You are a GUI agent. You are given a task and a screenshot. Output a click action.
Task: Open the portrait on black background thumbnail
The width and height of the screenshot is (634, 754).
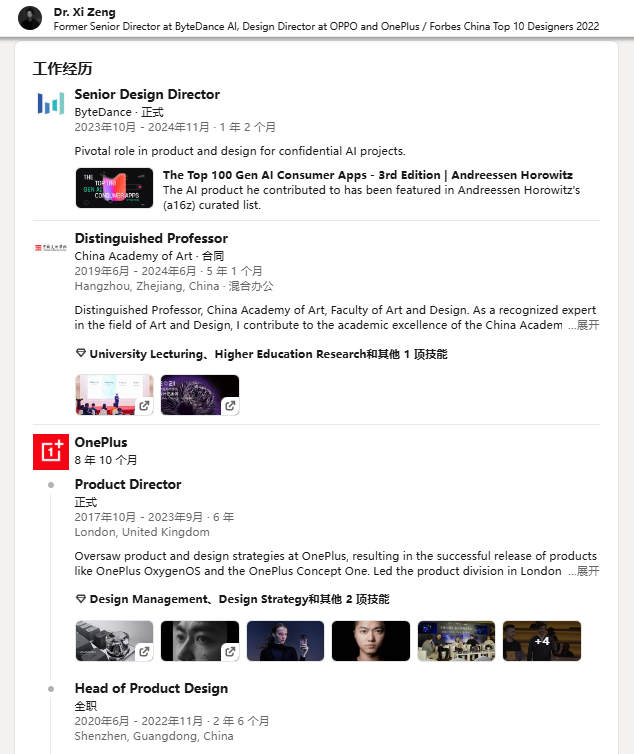(x=371, y=641)
